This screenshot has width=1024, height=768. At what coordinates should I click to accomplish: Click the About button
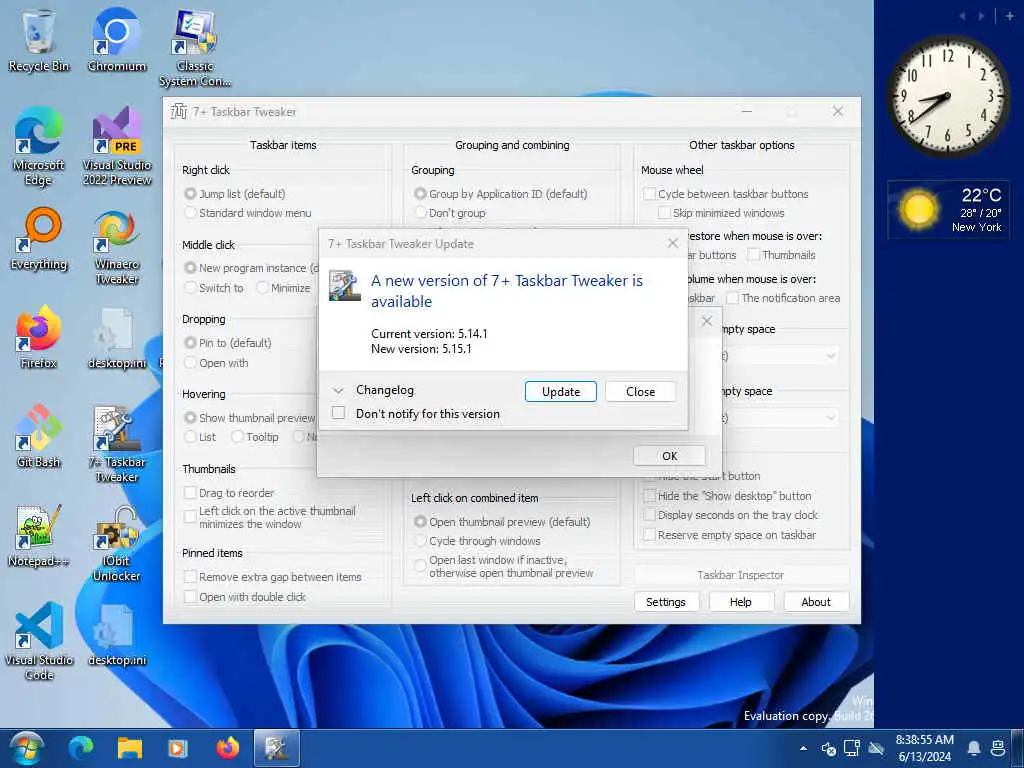tap(816, 601)
